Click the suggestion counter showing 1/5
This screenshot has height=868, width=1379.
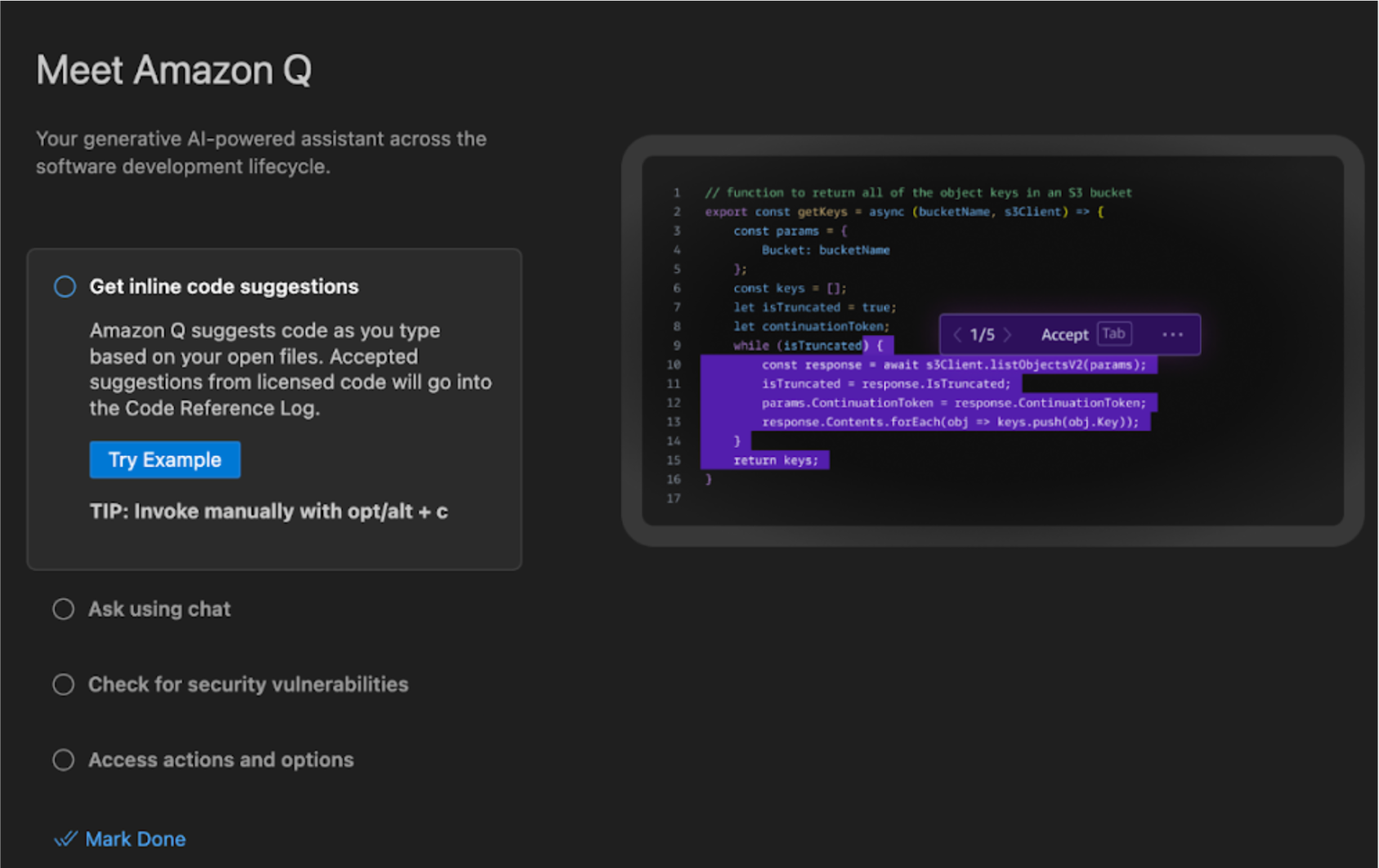pyautogui.click(x=982, y=334)
